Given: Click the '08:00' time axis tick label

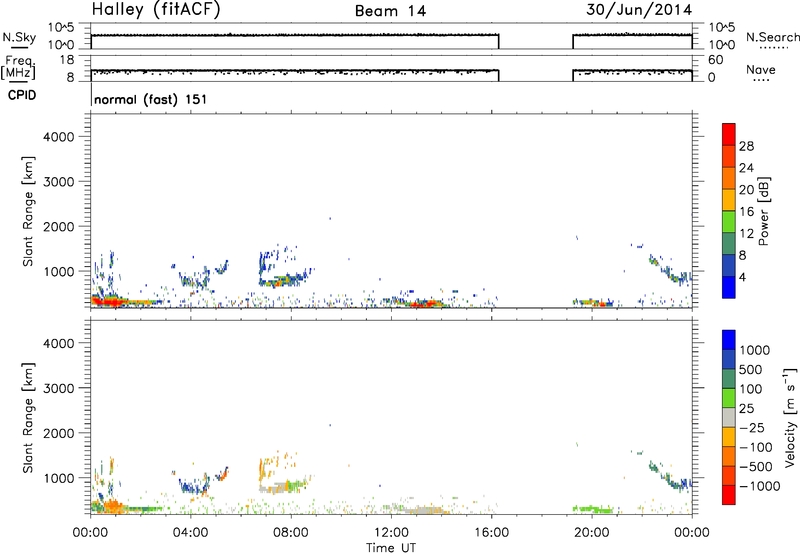Looking at the screenshot, I should pyautogui.click(x=291, y=533).
